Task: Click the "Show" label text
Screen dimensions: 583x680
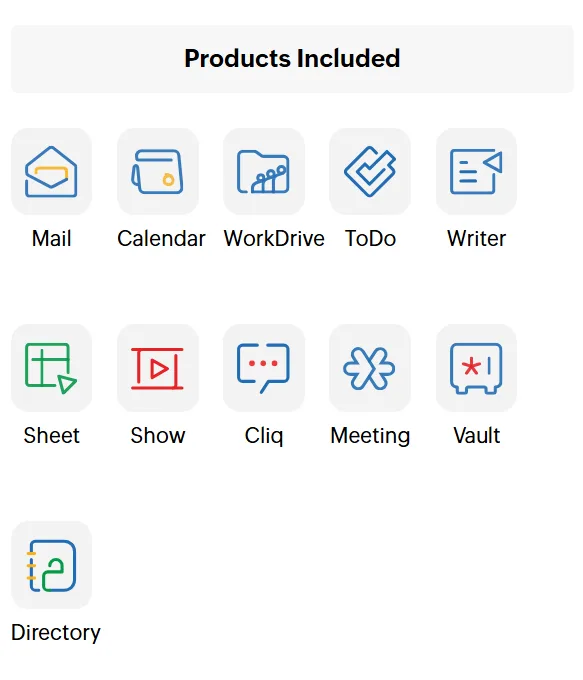Action: [x=158, y=435]
